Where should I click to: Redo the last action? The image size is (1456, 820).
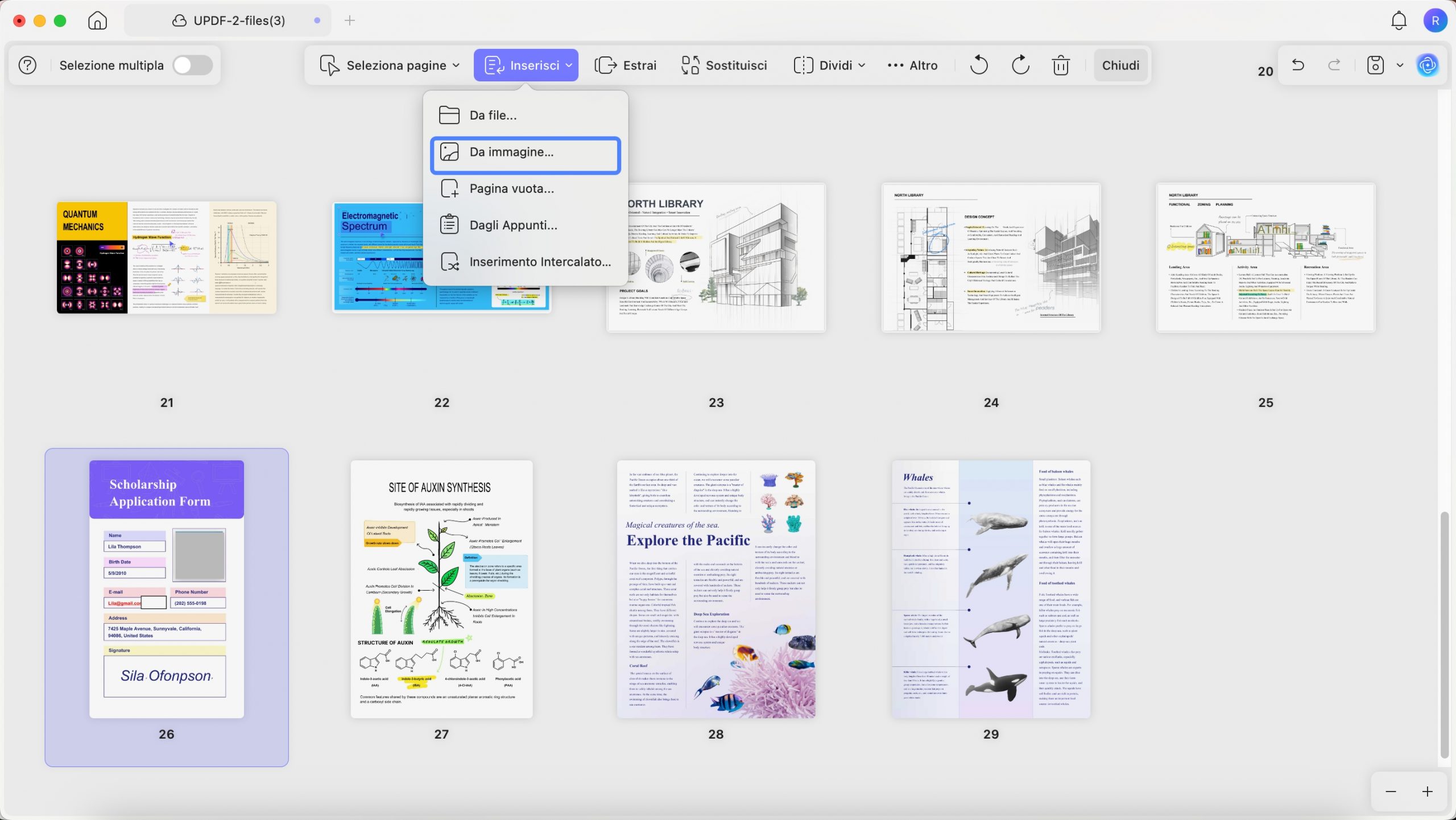(1334, 65)
